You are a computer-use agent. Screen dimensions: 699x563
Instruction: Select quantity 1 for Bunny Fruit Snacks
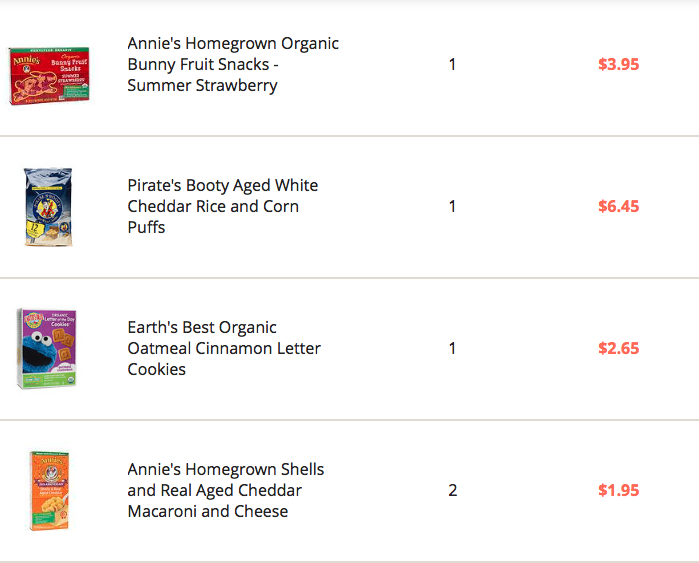pyautogui.click(x=452, y=65)
